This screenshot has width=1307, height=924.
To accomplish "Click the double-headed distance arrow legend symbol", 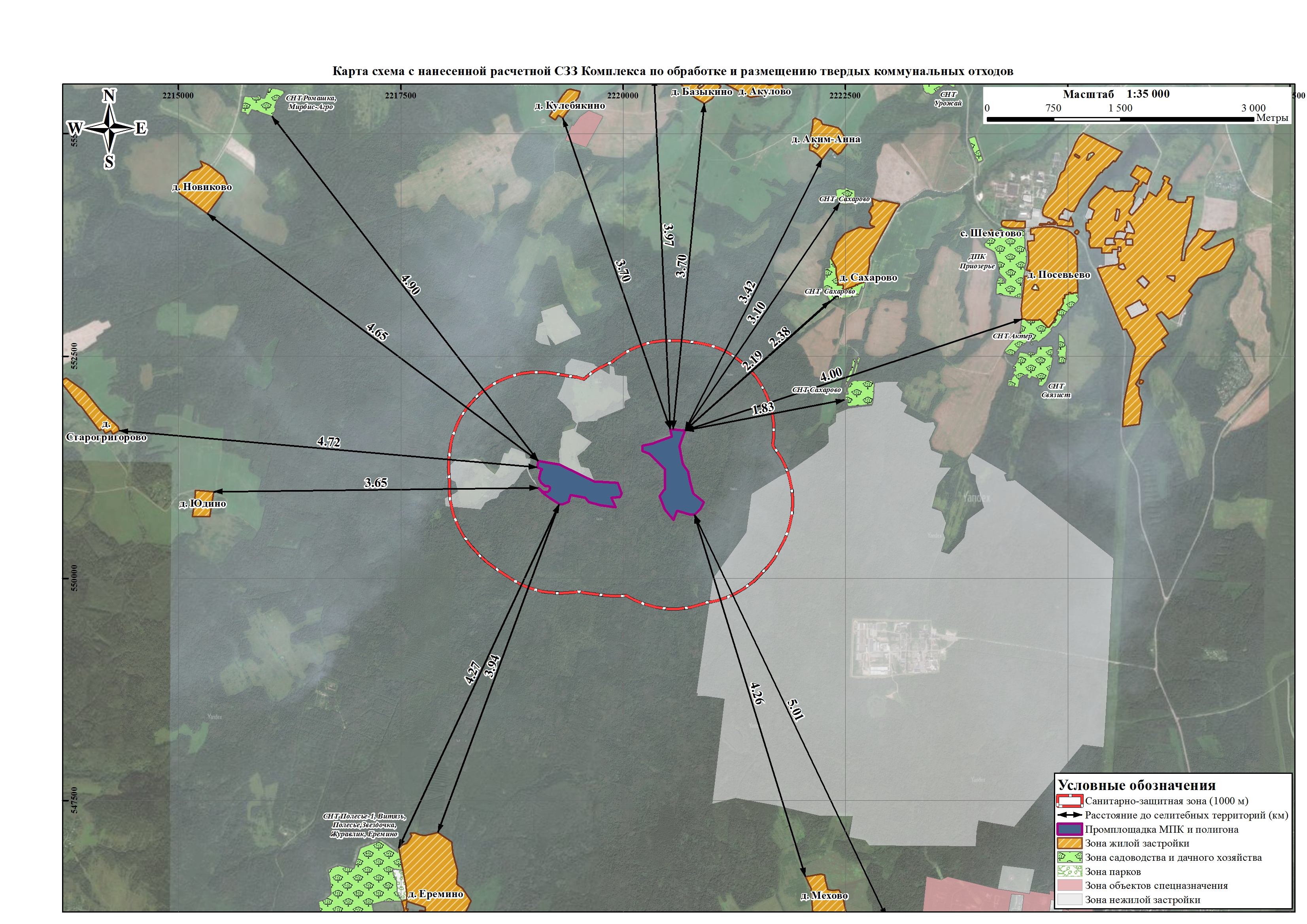I will [x=1069, y=815].
